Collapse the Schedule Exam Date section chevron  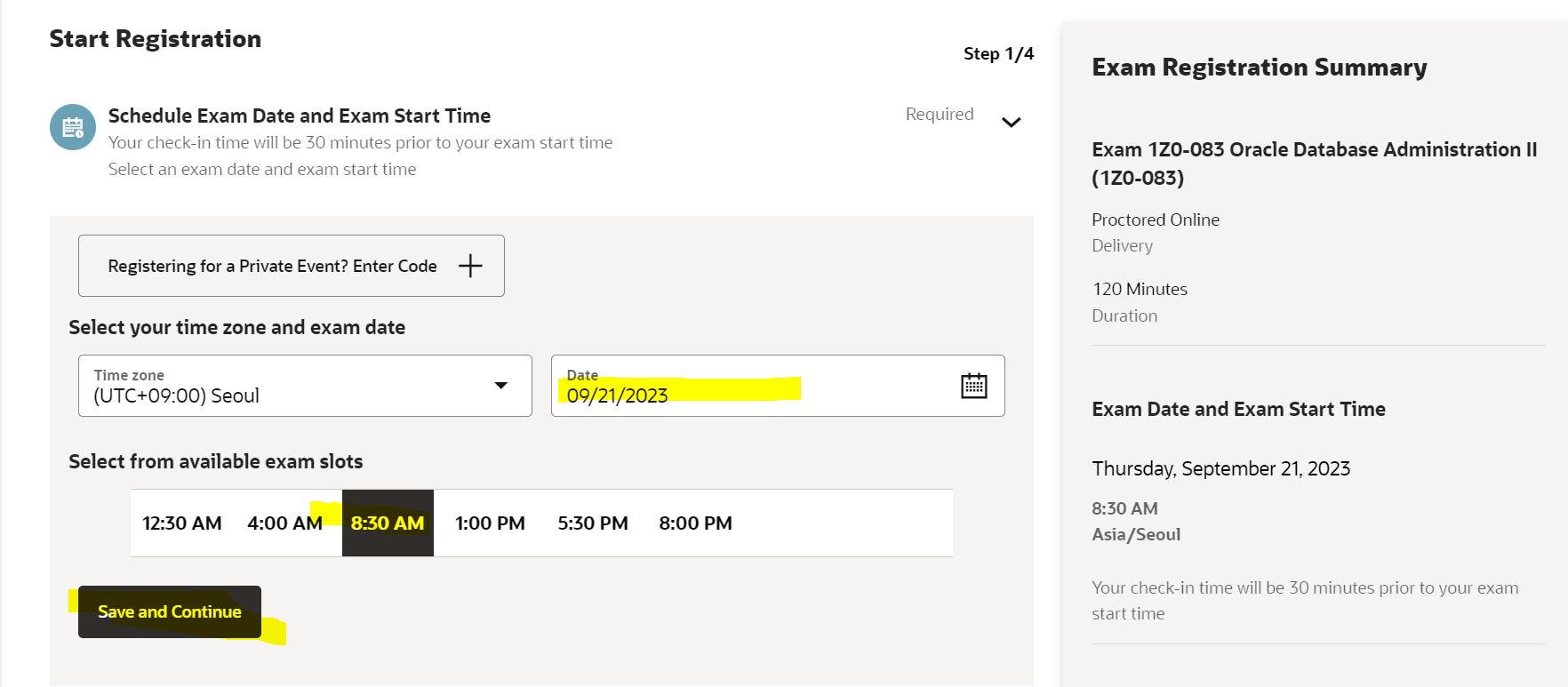(x=1011, y=122)
